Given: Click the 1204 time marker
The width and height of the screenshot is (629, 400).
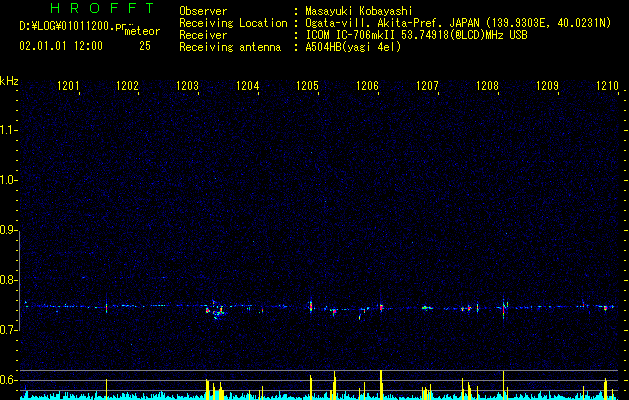Looking at the screenshot, I should point(248,85).
